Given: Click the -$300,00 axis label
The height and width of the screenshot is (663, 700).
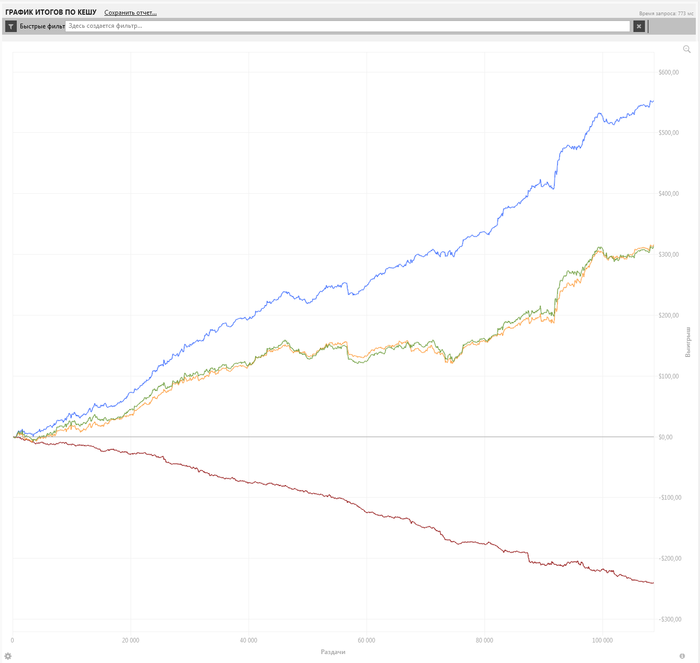Looking at the screenshot, I should [x=670, y=619].
